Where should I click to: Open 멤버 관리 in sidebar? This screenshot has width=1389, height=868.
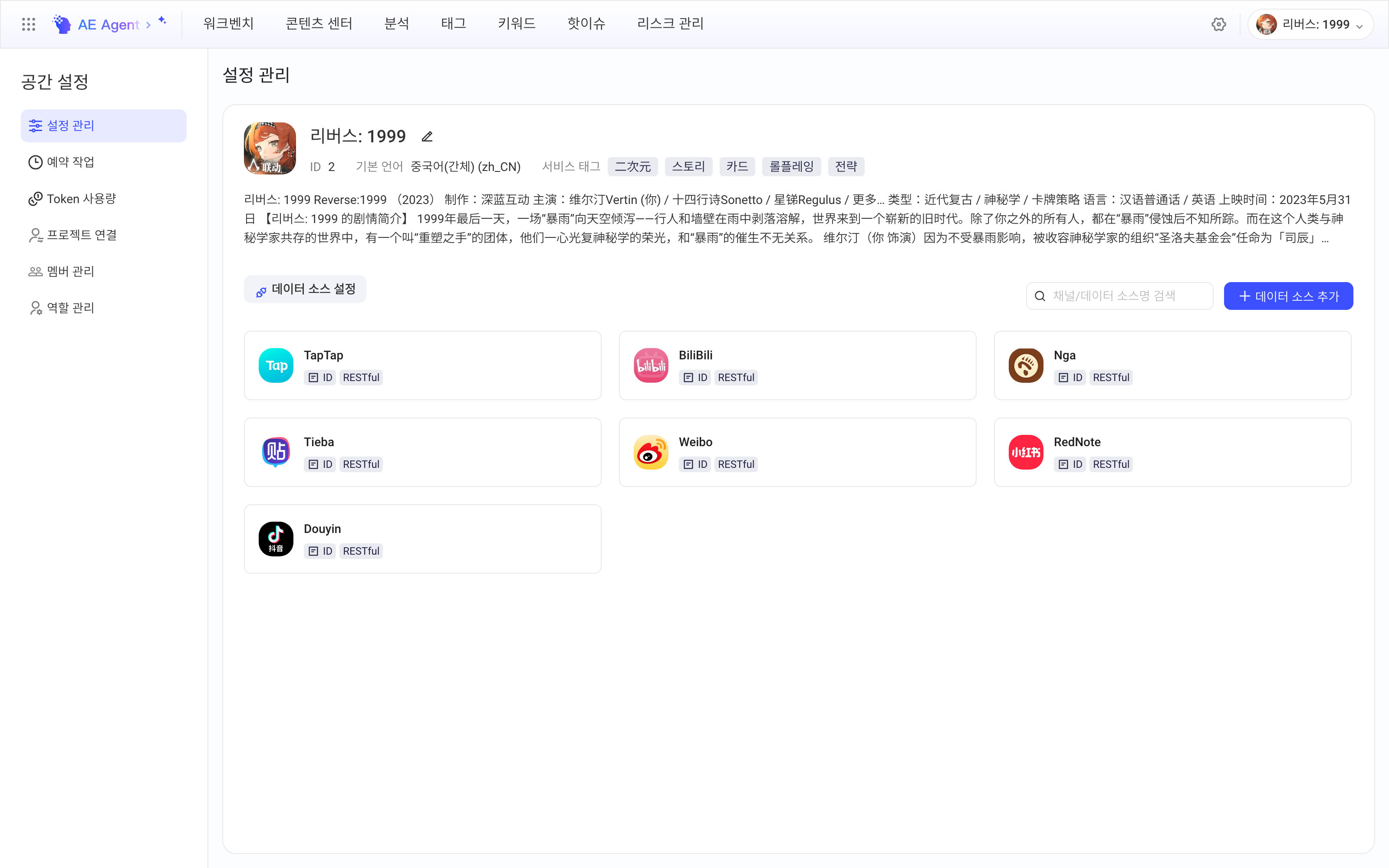(x=104, y=272)
